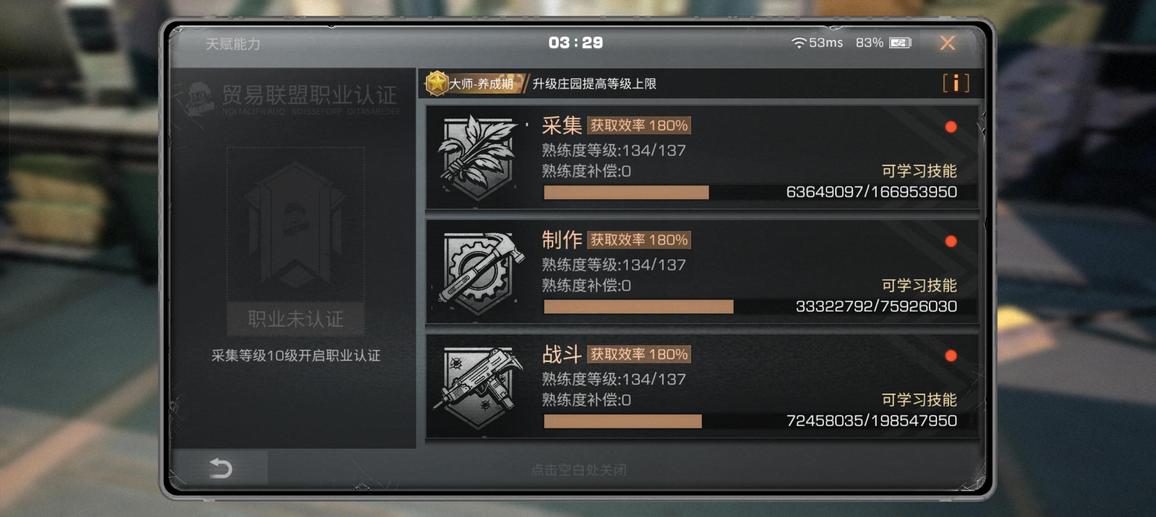Tap the red notification dot on Crafting
Screen dimensions: 1156x517
click(x=950, y=241)
